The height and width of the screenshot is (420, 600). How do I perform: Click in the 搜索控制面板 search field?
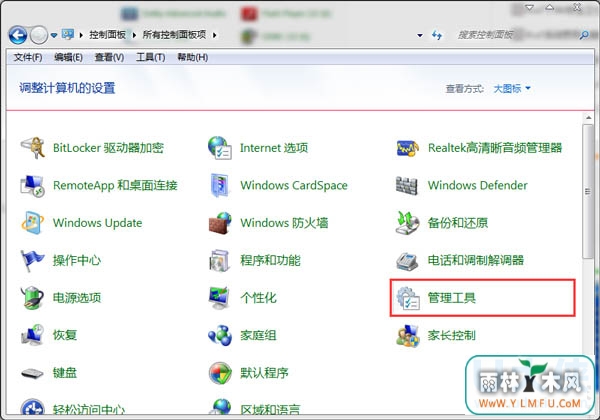pos(517,35)
